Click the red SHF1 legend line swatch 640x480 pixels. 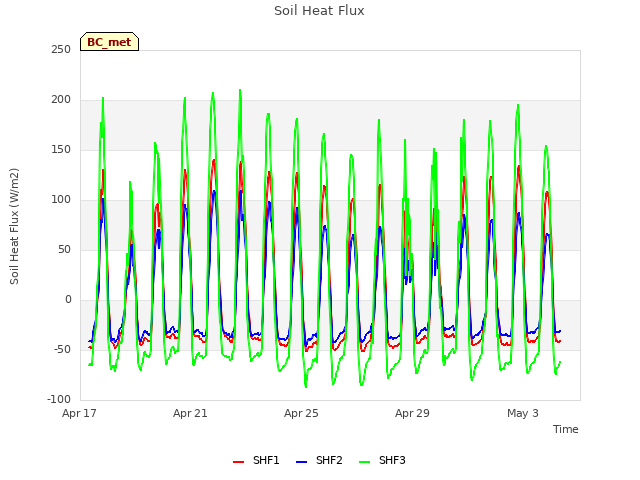click(x=238, y=462)
